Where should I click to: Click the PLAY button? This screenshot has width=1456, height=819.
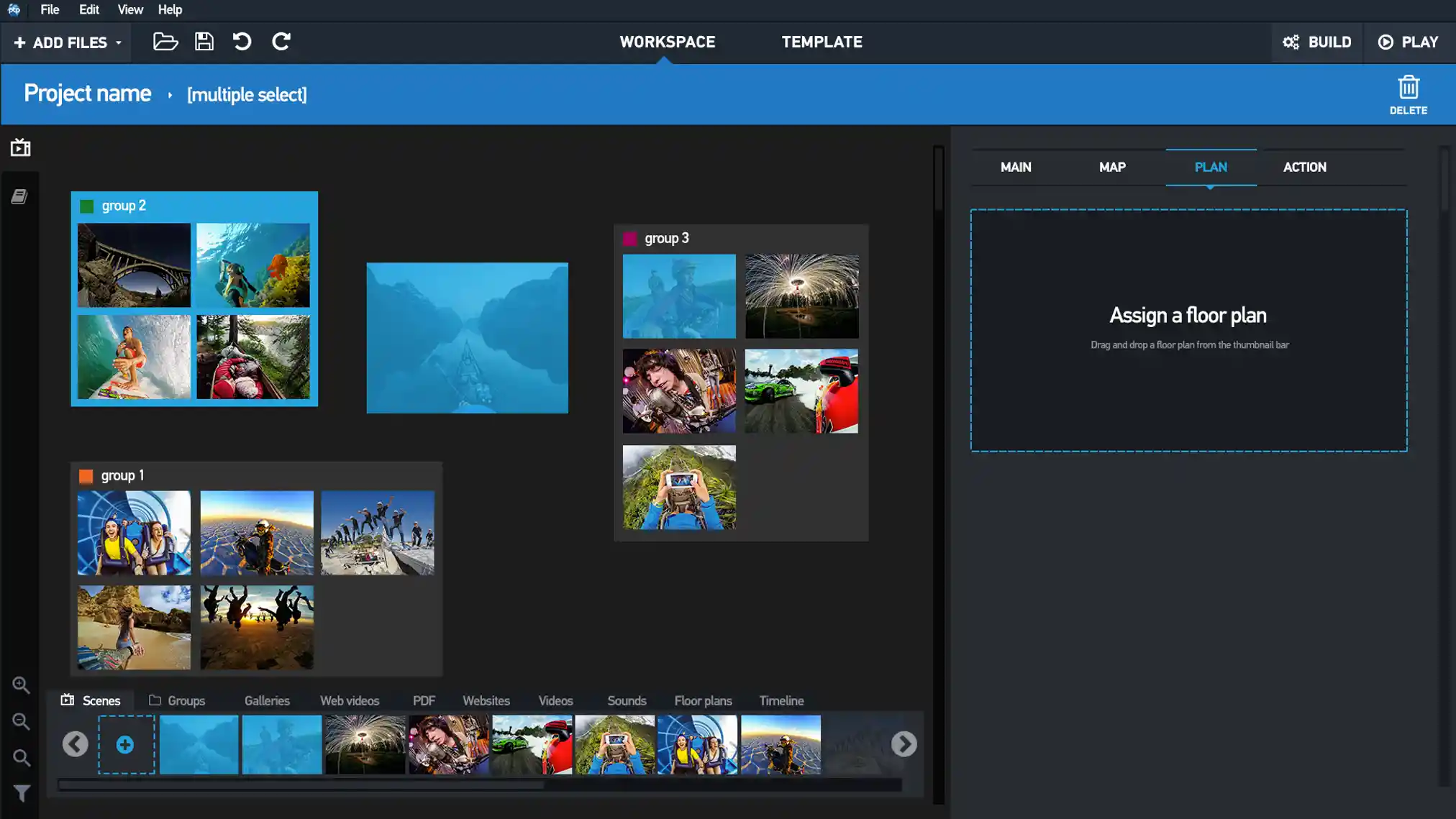(1409, 42)
